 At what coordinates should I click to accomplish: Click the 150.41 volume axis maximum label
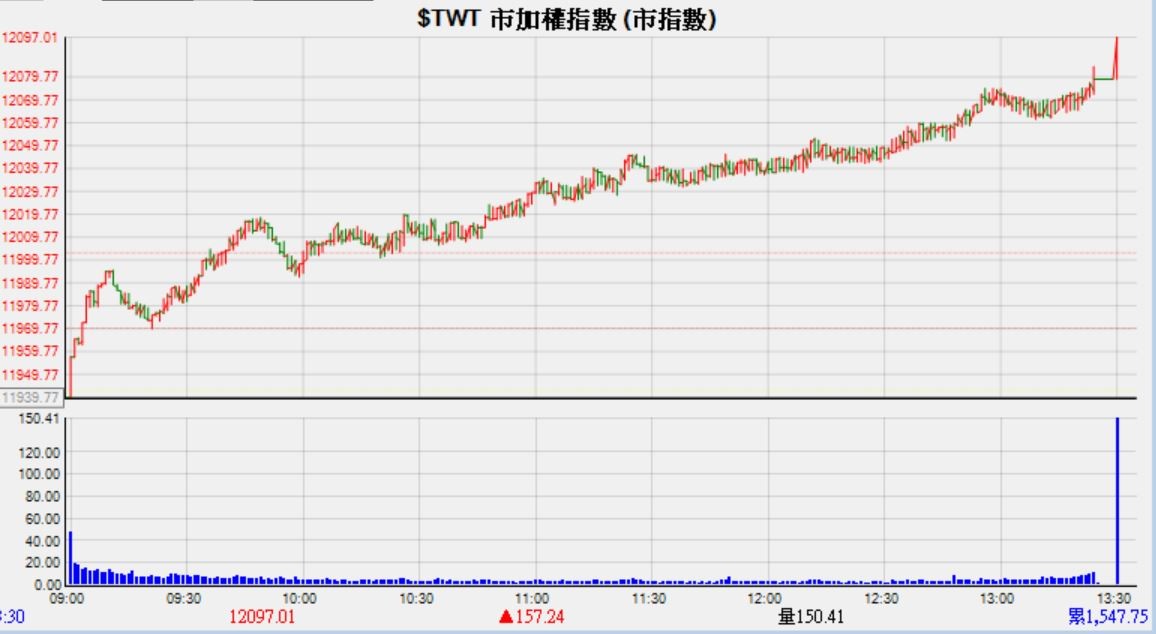pos(40,419)
